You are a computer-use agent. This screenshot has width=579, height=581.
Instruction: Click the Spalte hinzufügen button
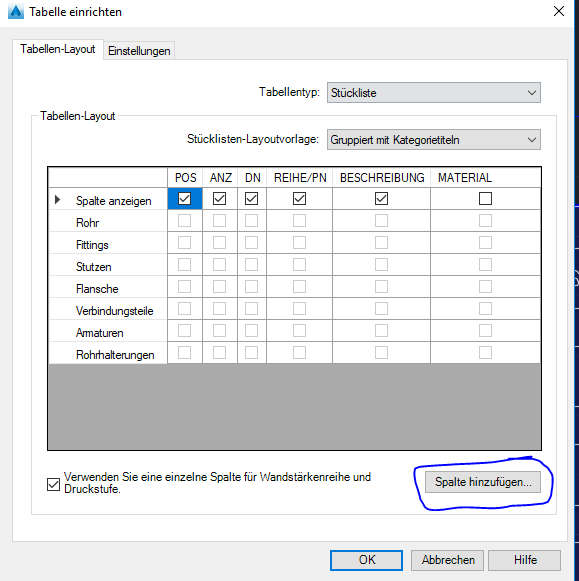click(483, 482)
